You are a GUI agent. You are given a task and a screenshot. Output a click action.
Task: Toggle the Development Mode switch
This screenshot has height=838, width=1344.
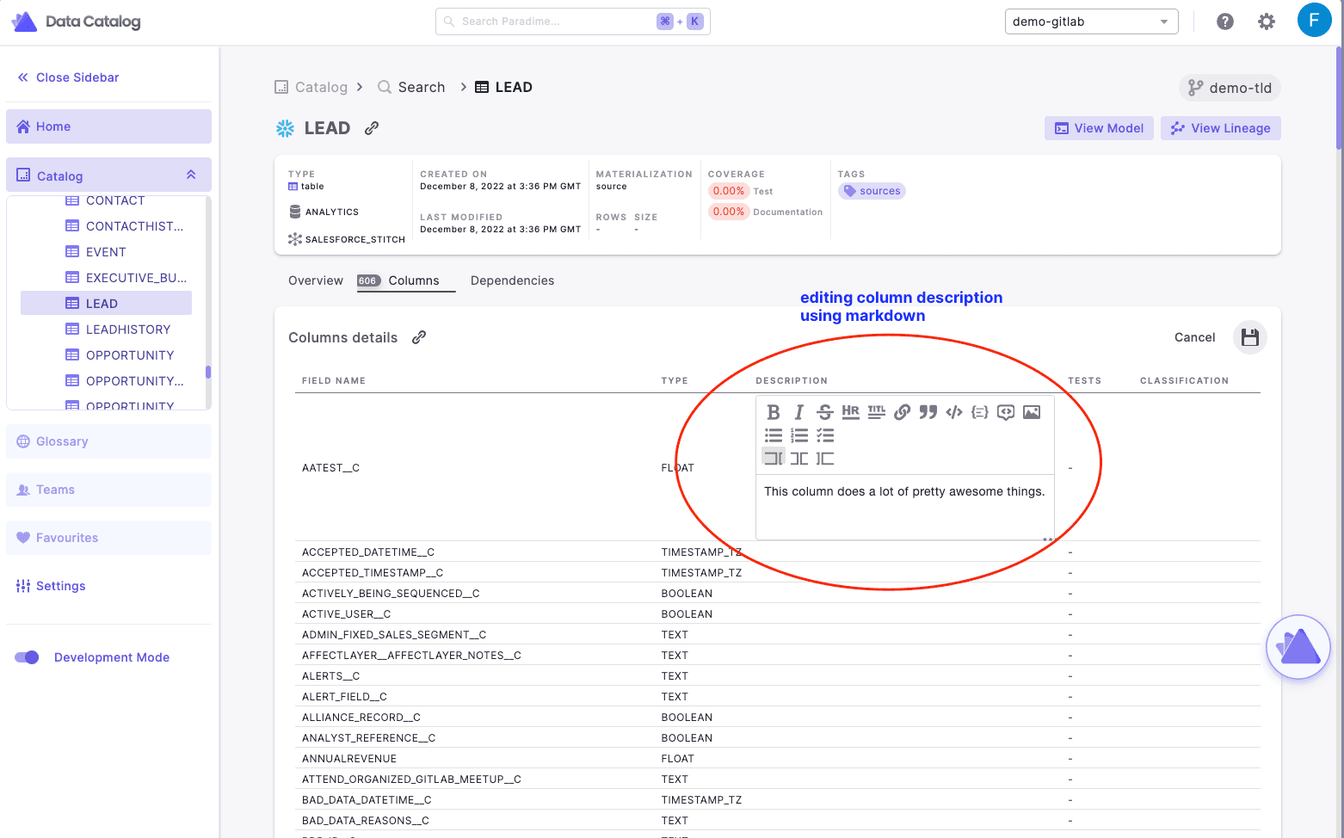pos(27,657)
